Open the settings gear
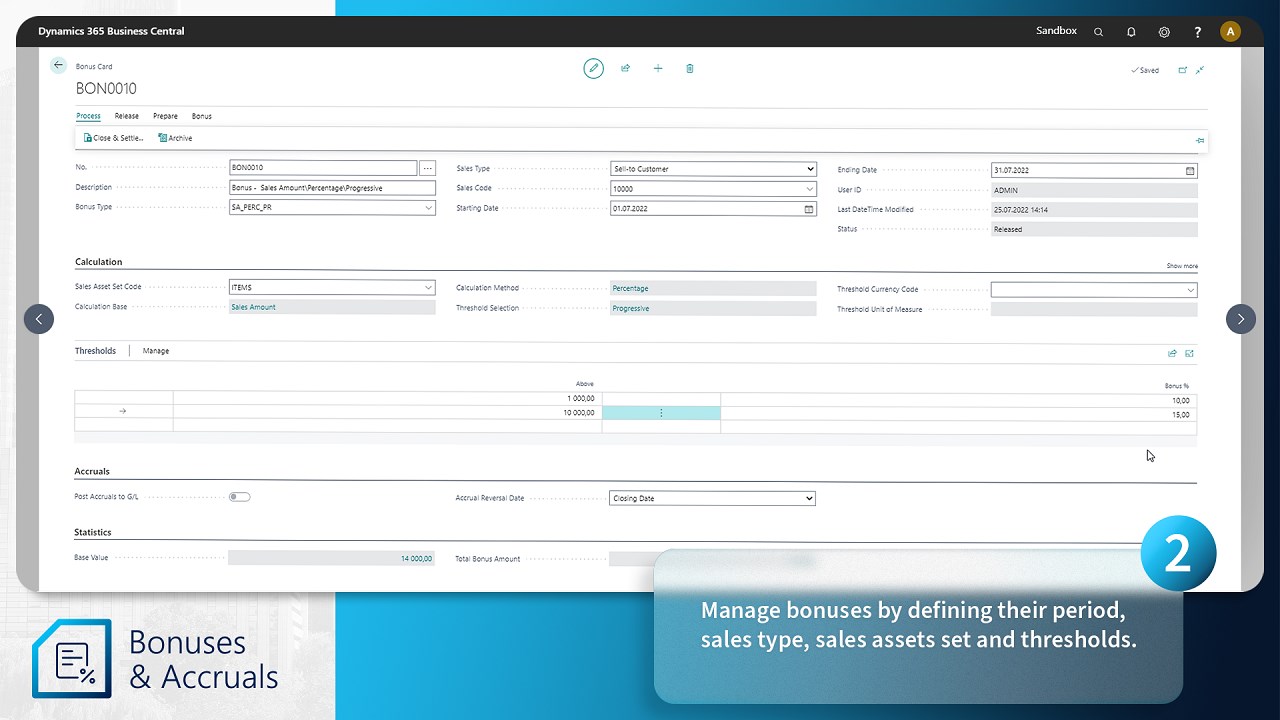This screenshot has height=720, width=1280. (1164, 32)
